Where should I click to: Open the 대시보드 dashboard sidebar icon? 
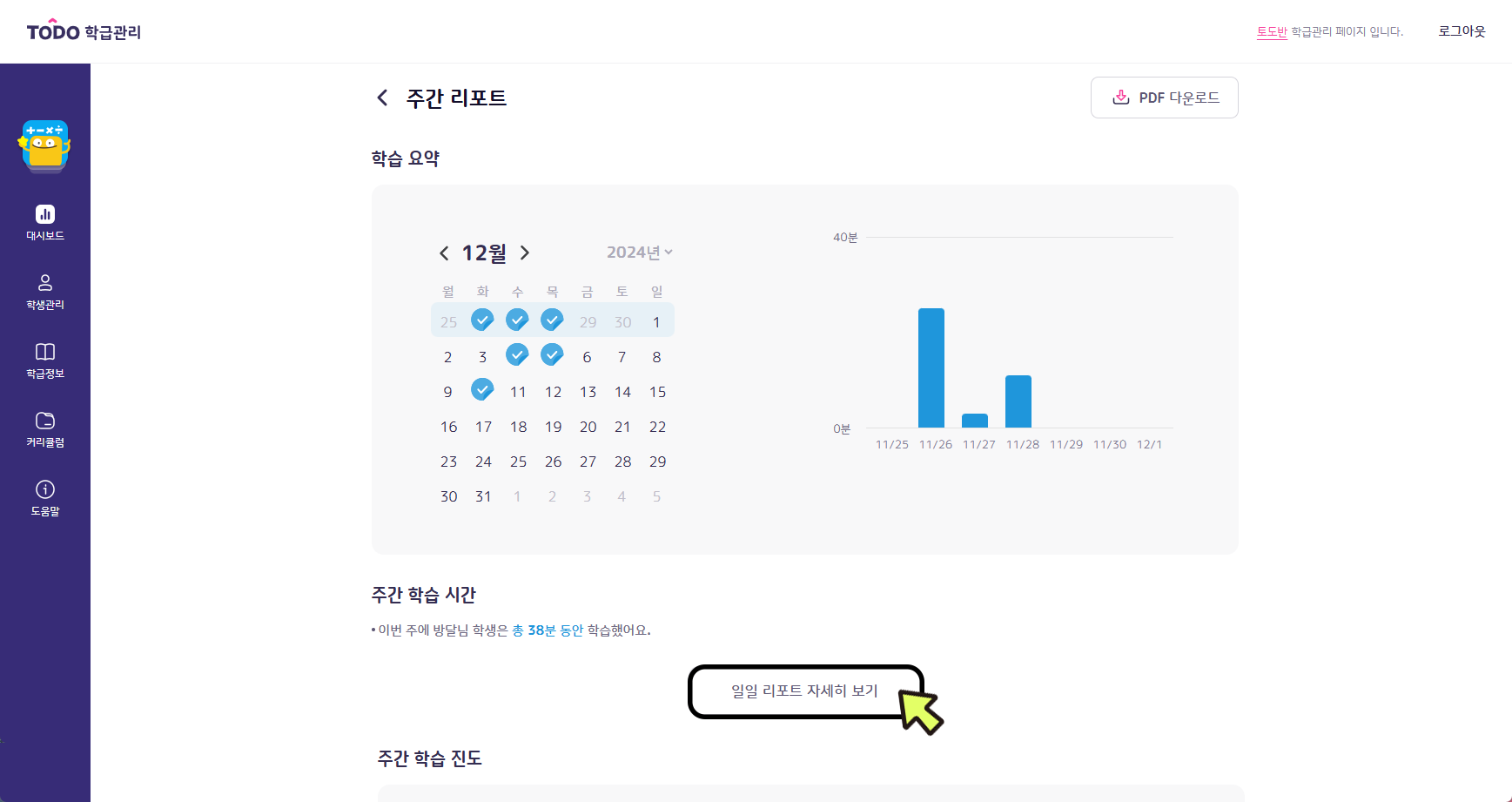tap(45, 214)
